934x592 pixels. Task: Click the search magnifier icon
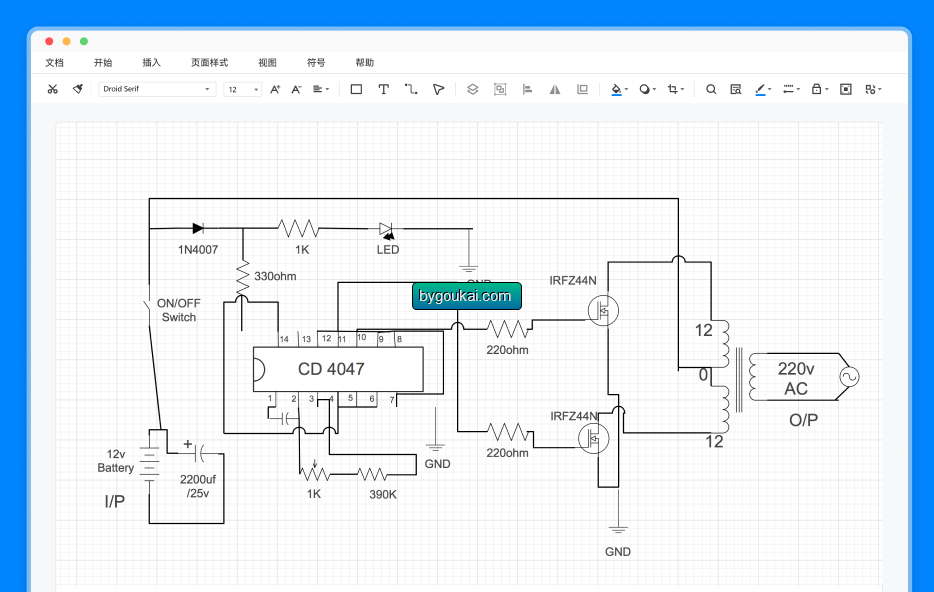711,89
